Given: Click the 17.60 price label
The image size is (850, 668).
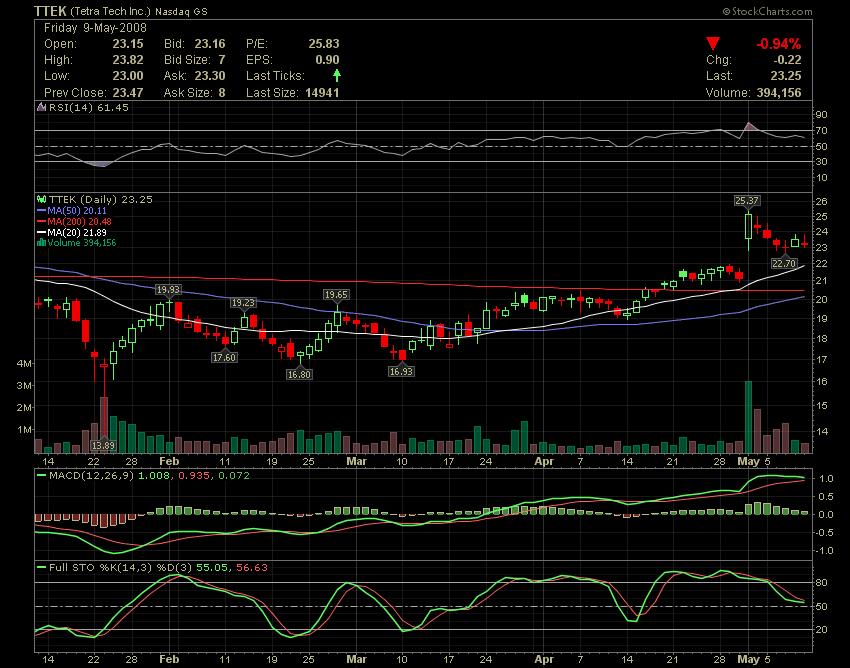Looking at the screenshot, I should (224, 358).
